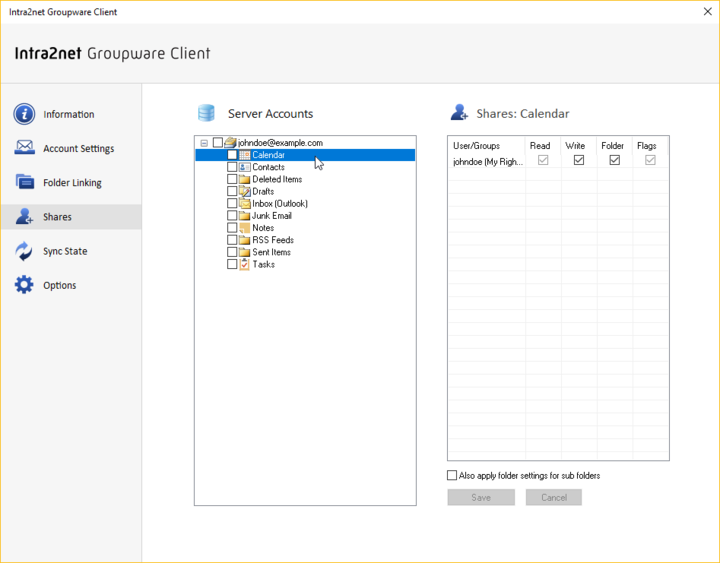Select the Shares sidebar entry
The height and width of the screenshot is (563, 720).
71,217
